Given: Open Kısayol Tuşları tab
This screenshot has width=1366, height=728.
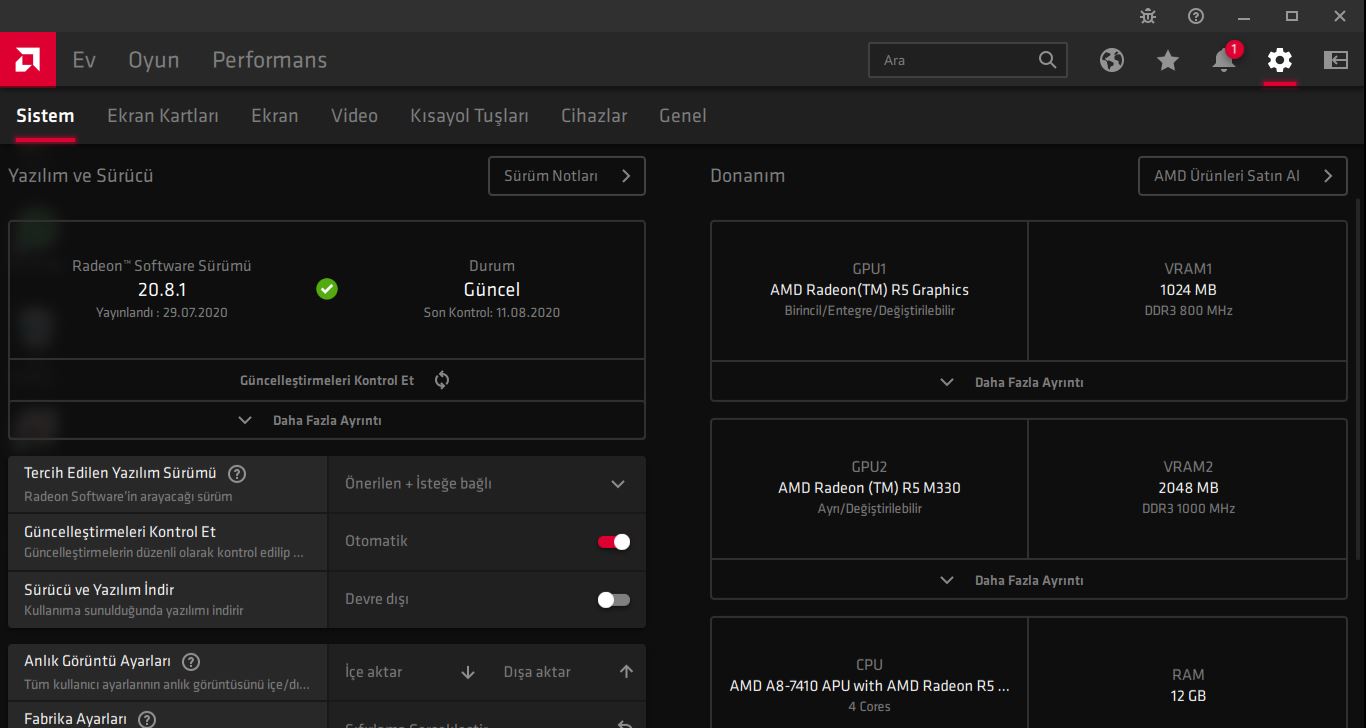Looking at the screenshot, I should tap(469, 116).
